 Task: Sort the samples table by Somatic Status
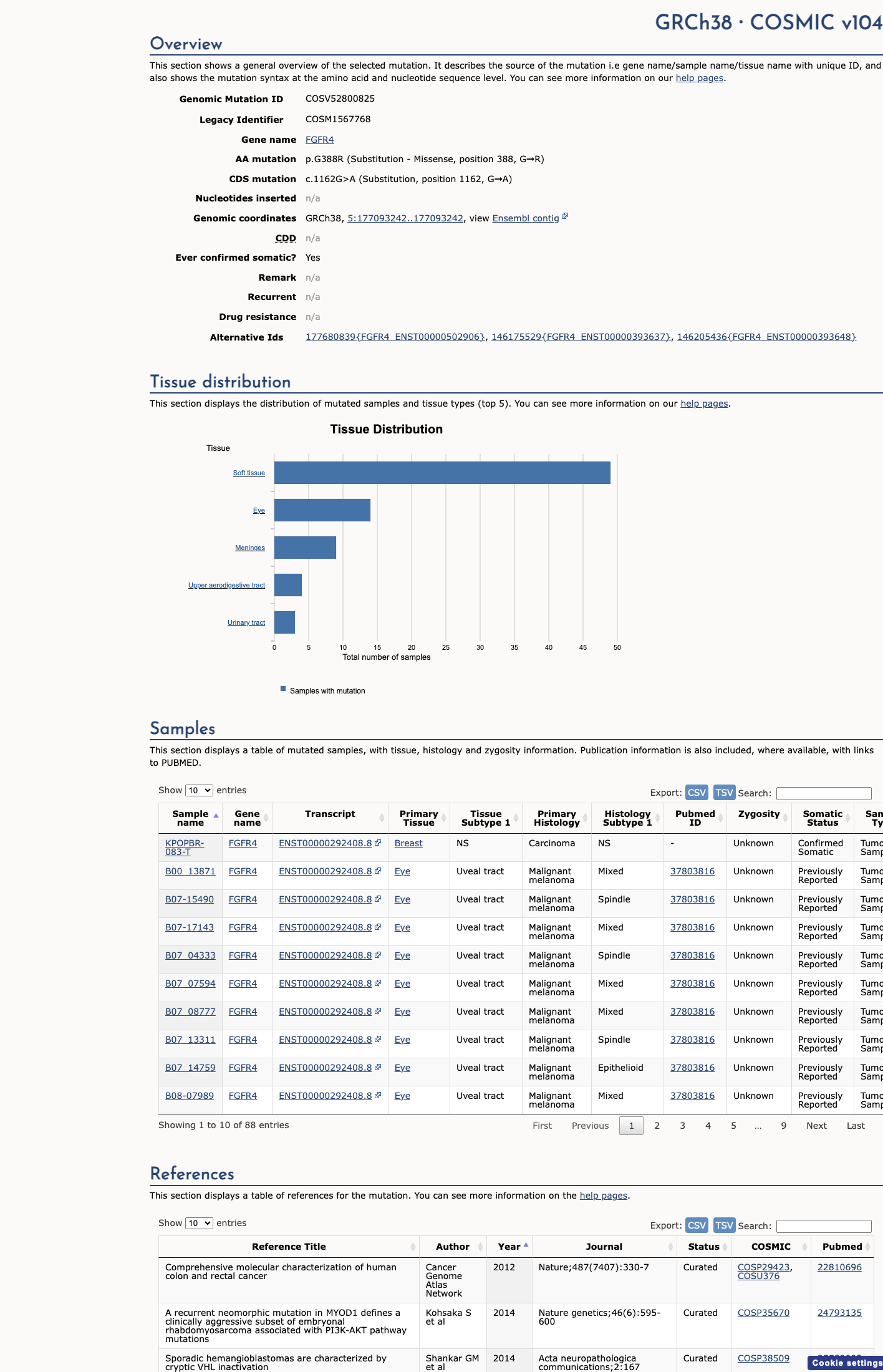(x=823, y=818)
